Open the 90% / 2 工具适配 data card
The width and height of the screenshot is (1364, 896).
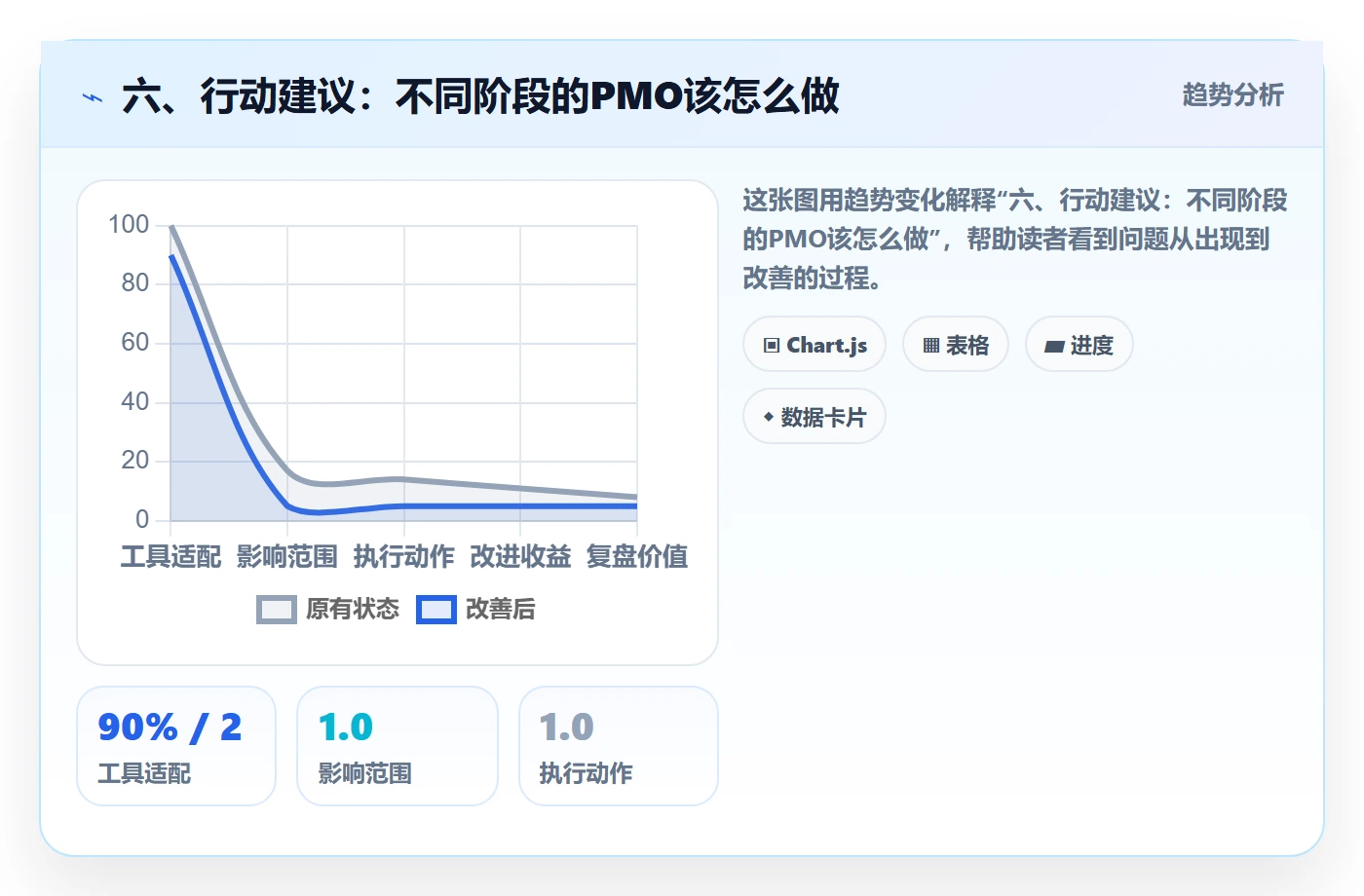pyautogui.click(x=176, y=746)
